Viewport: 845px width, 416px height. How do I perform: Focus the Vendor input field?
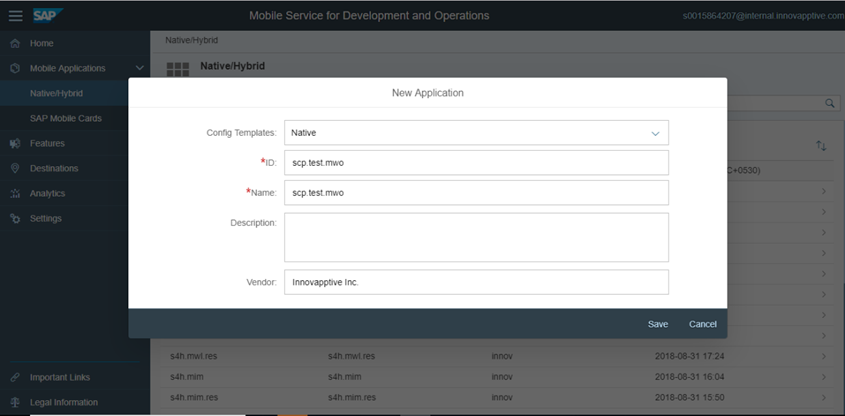click(476, 283)
